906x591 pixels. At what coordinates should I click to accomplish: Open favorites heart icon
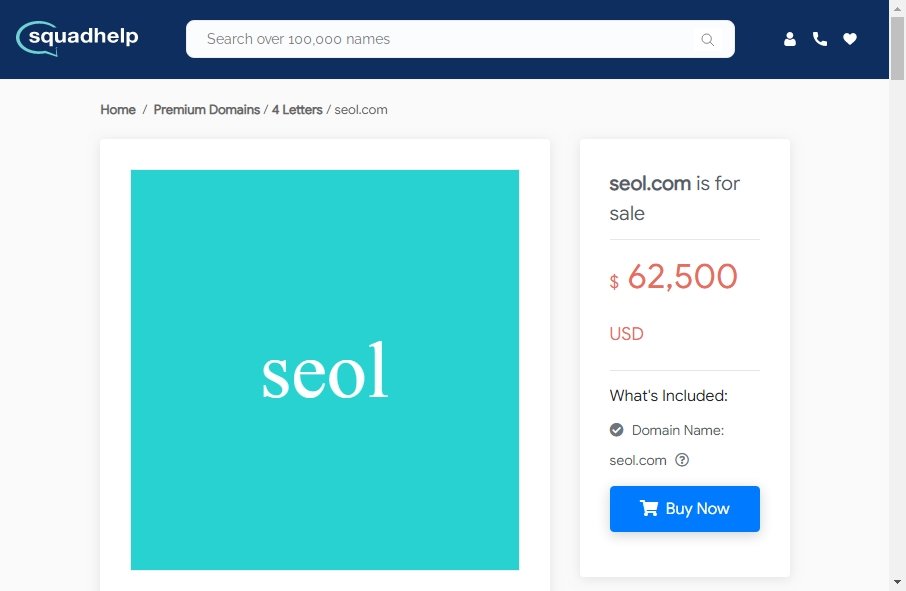tap(850, 39)
